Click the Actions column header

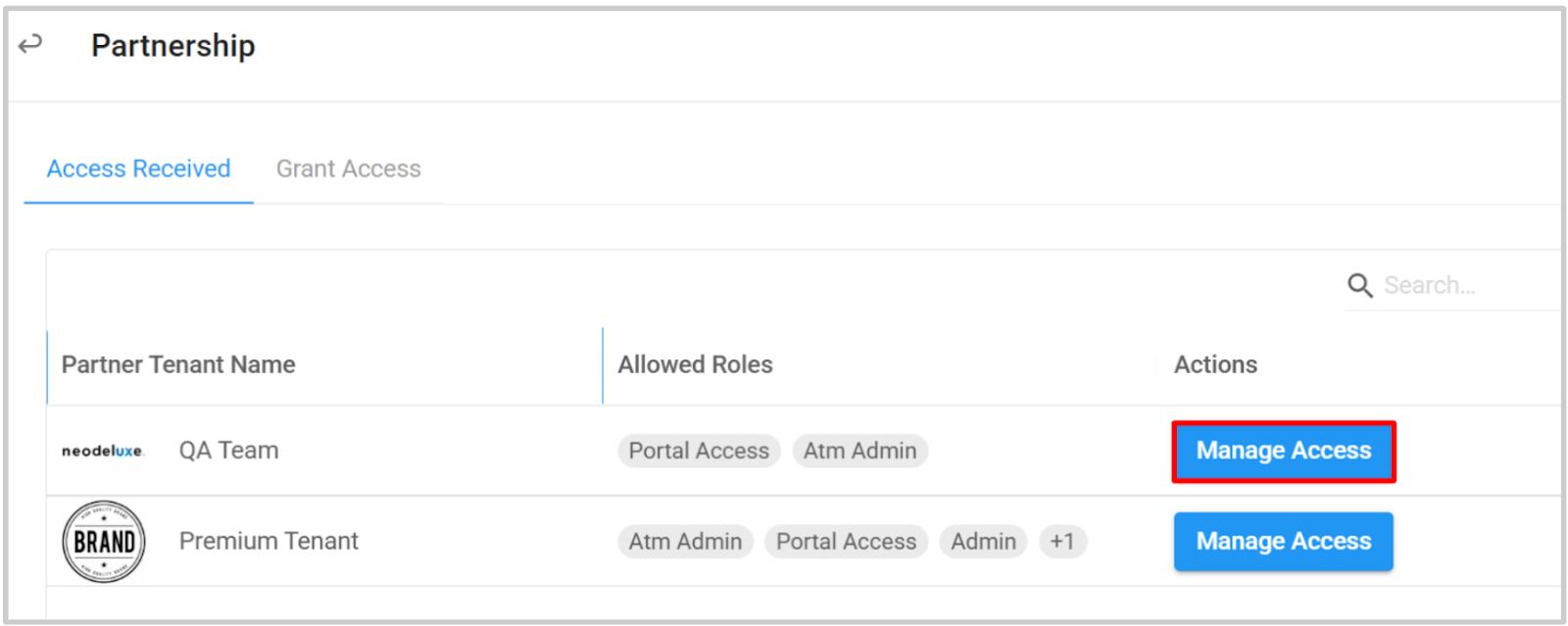[x=1215, y=364]
